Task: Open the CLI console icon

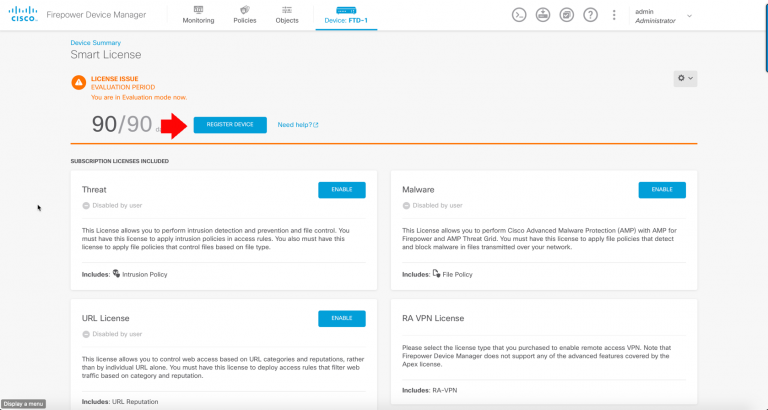Action: (x=519, y=15)
